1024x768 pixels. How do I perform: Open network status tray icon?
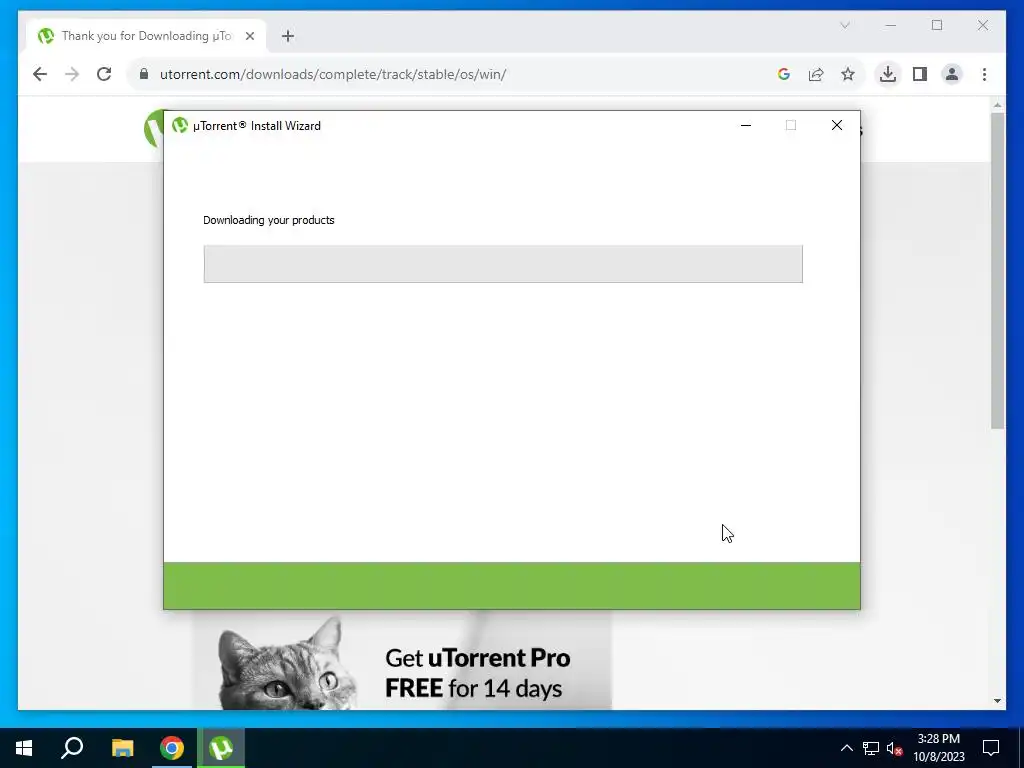pyautogui.click(x=871, y=748)
